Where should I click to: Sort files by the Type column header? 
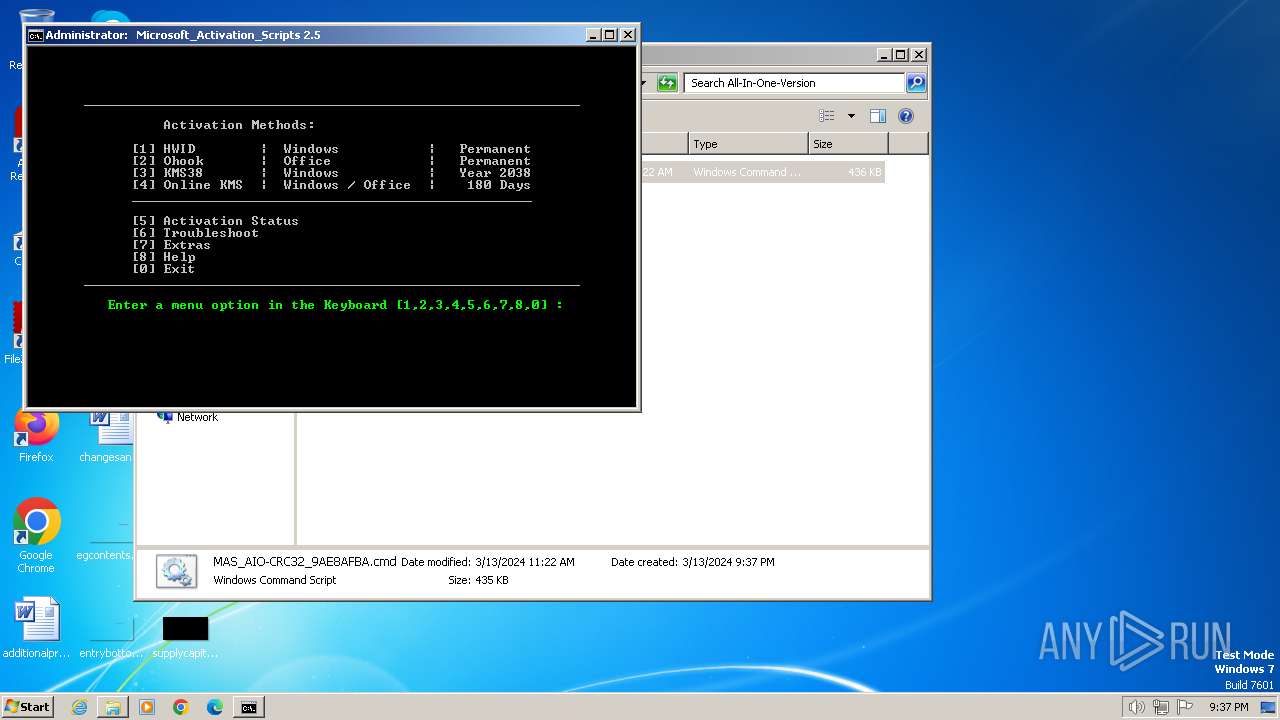point(748,144)
